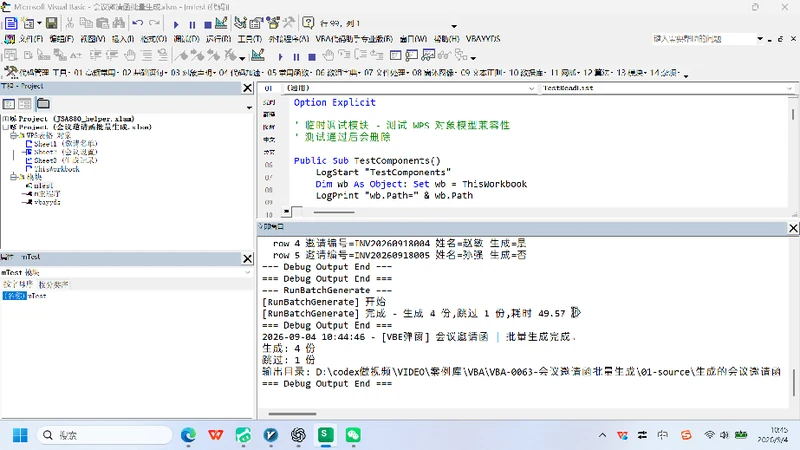800x450 pixels.
Task: Open the Locals Window icon
Action: (x=395, y=55)
